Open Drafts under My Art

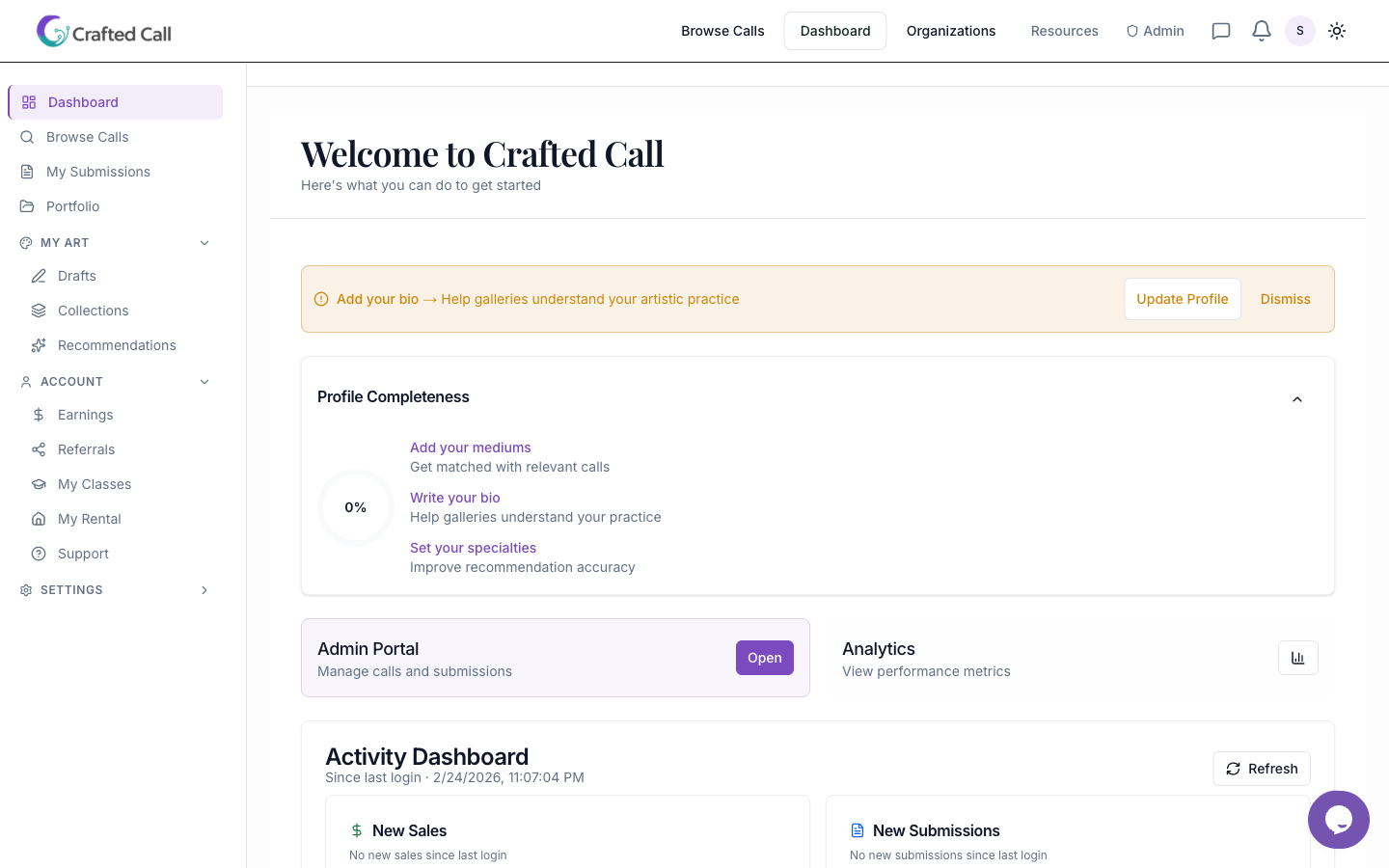(78, 275)
